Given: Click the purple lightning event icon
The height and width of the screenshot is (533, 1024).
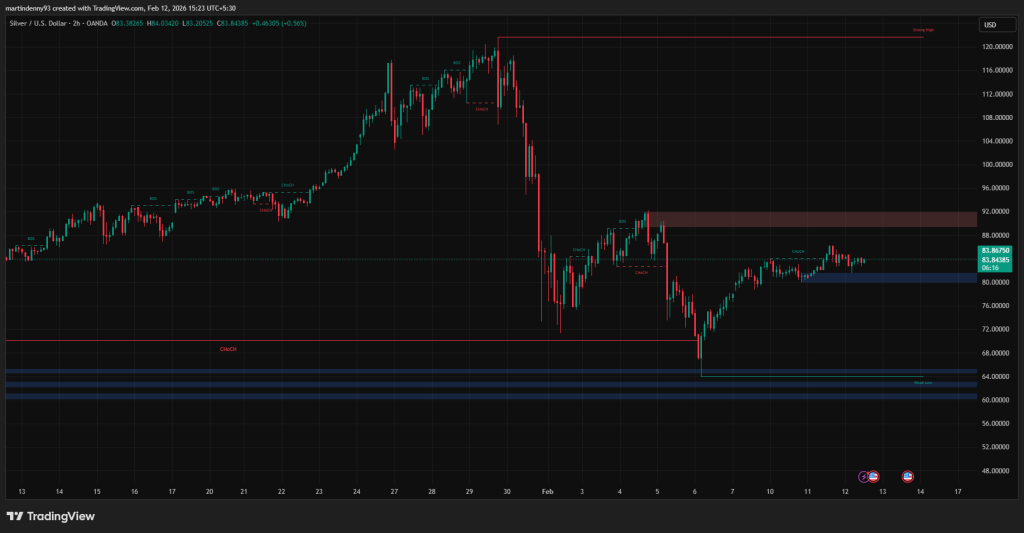Looking at the screenshot, I should (x=864, y=476).
